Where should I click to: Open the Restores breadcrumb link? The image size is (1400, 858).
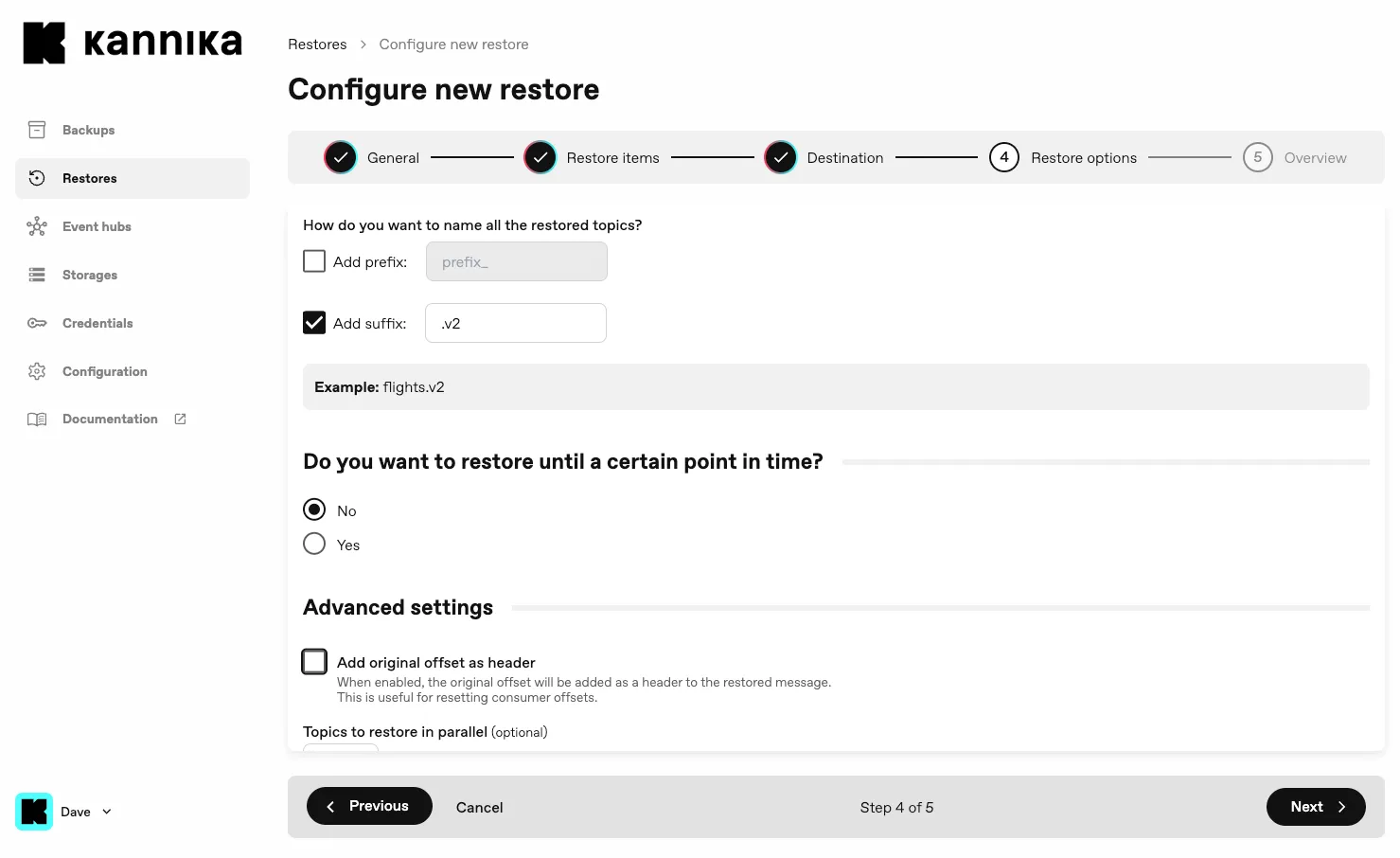pyautogui.click(x=317, y=44)
